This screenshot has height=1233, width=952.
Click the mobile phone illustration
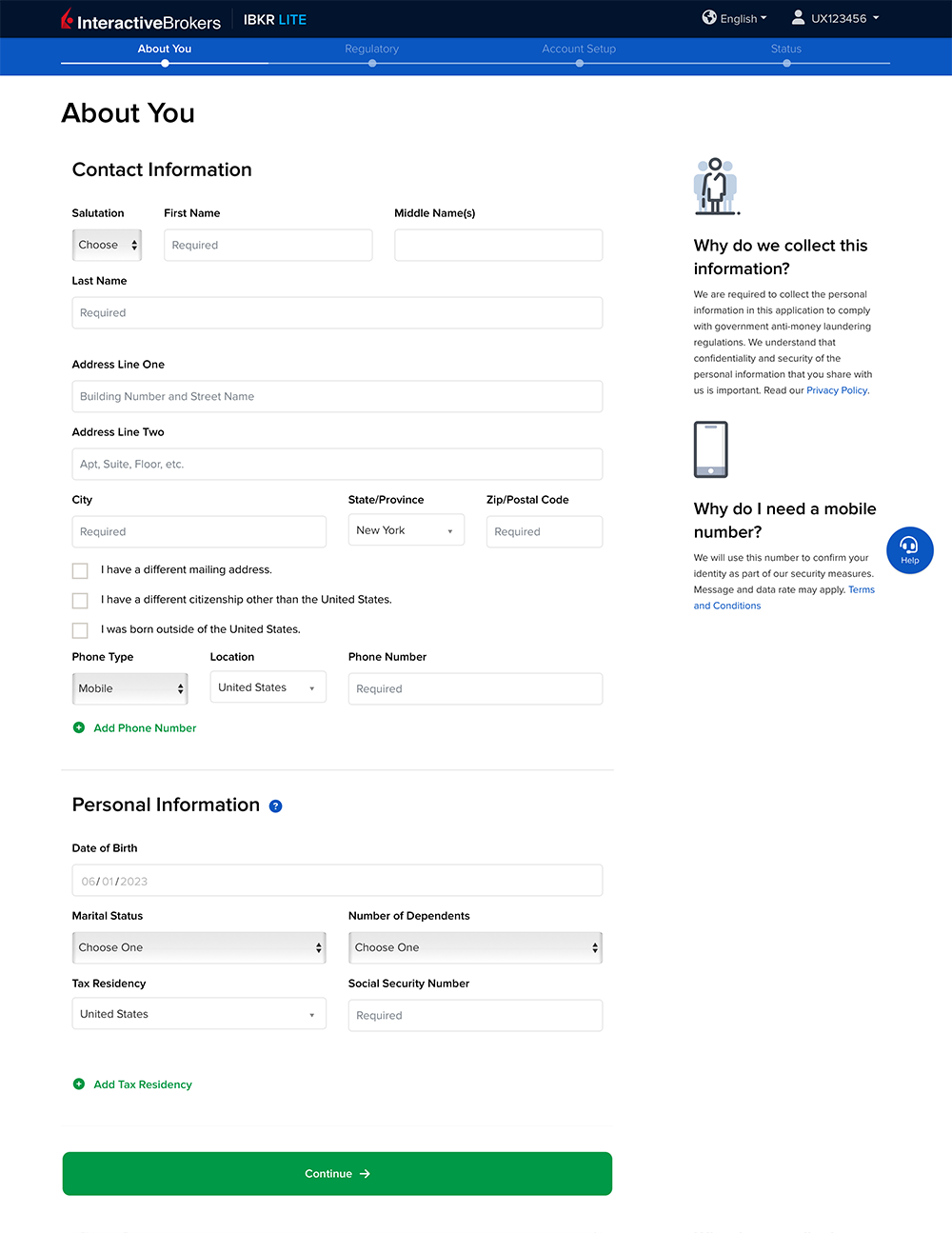pos(710,449)
